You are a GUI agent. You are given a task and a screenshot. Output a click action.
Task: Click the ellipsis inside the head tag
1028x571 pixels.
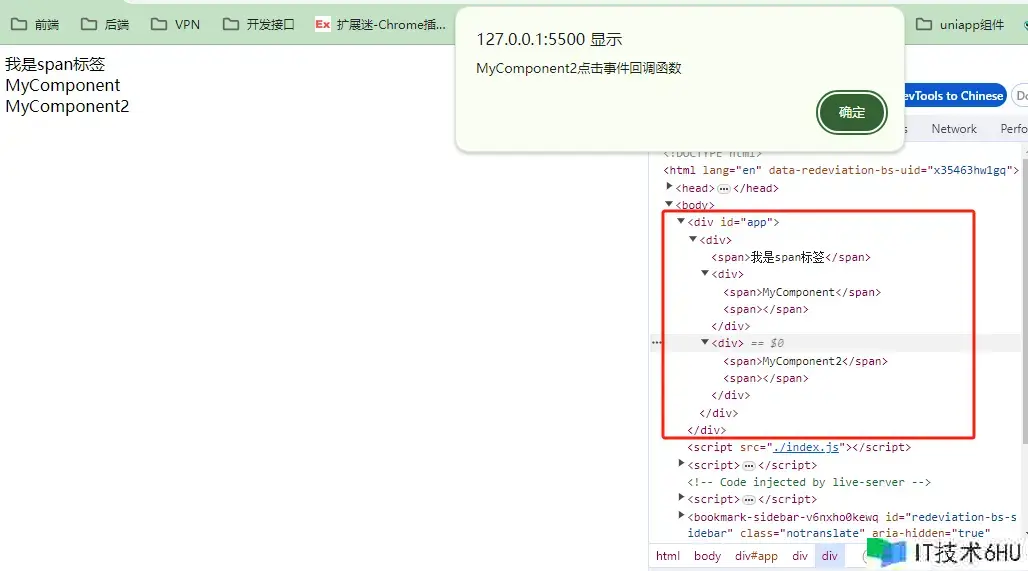724,188
